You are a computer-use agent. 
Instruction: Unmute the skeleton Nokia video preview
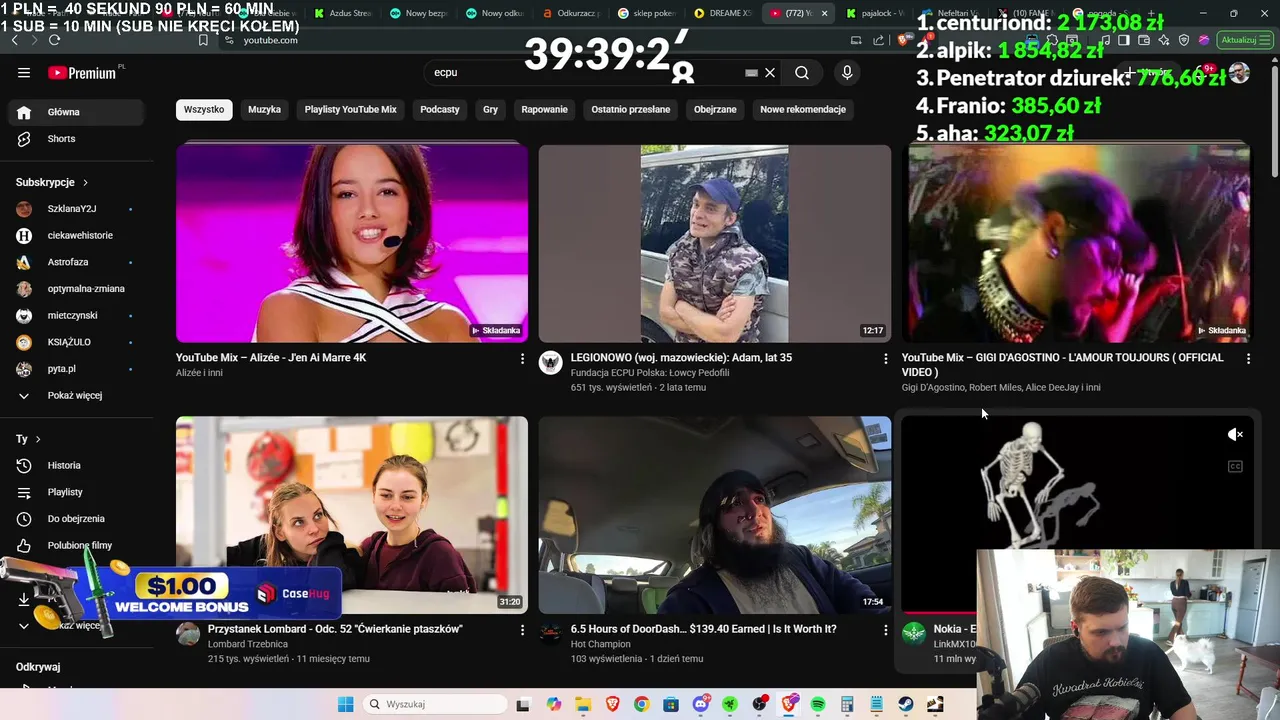[1235, 434]
